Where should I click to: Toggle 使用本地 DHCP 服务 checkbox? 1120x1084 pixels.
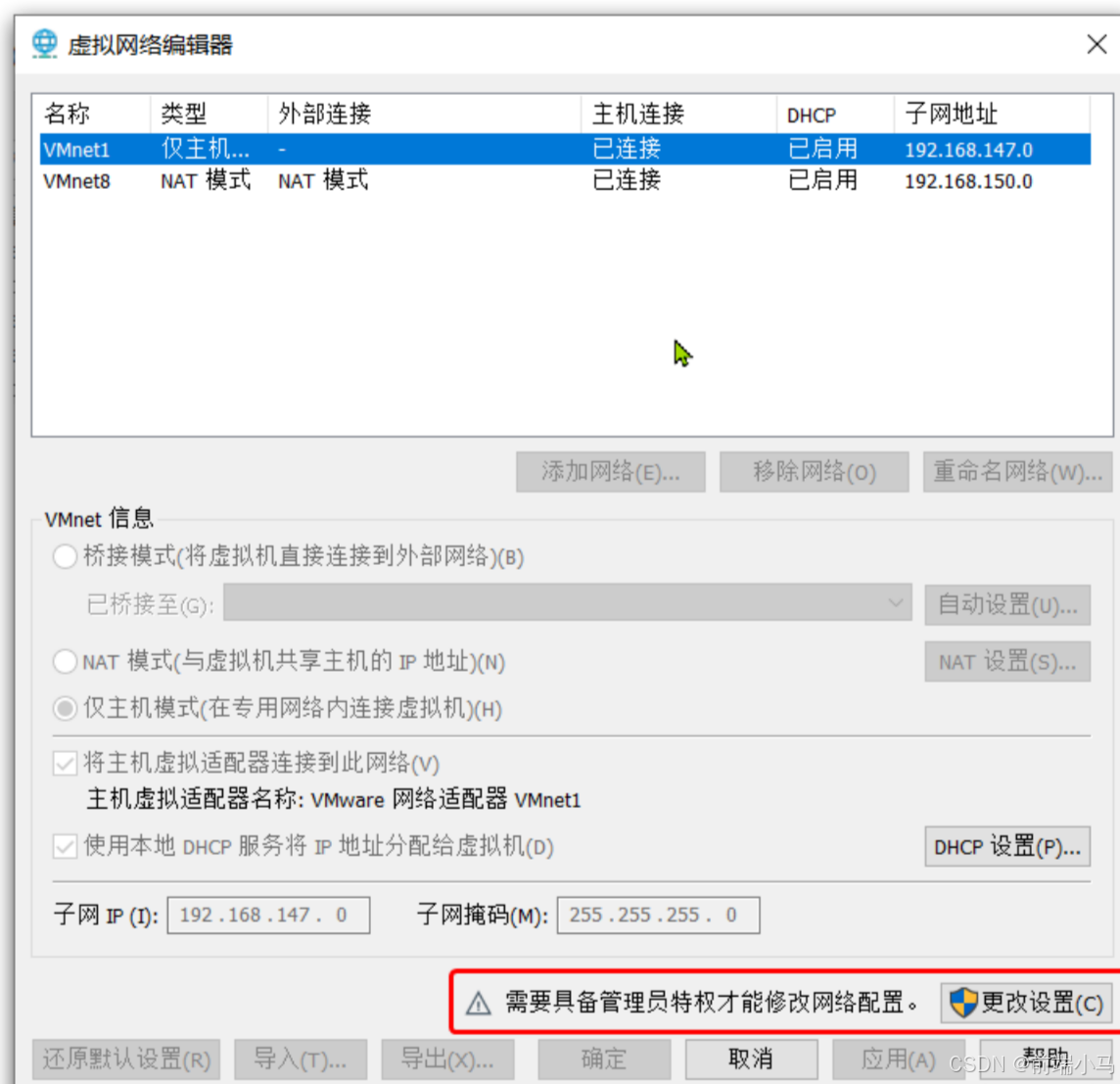pos(65,847)
